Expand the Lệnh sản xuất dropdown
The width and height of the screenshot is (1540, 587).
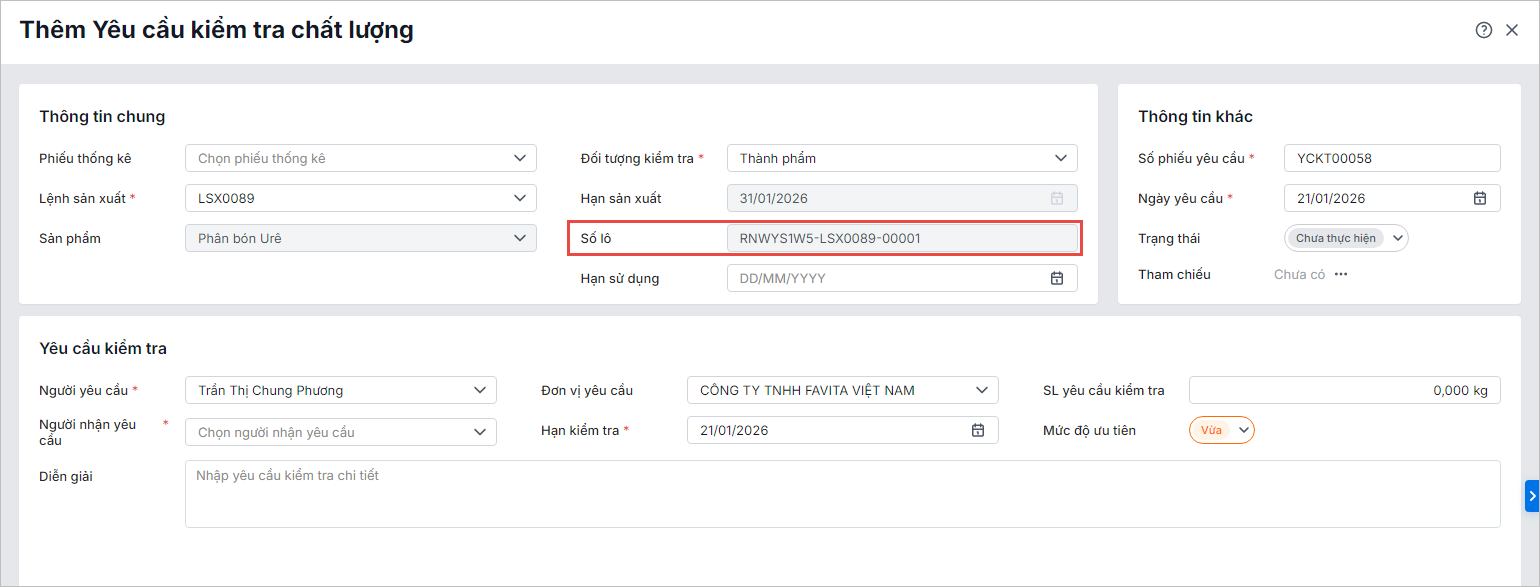[519, 198]
